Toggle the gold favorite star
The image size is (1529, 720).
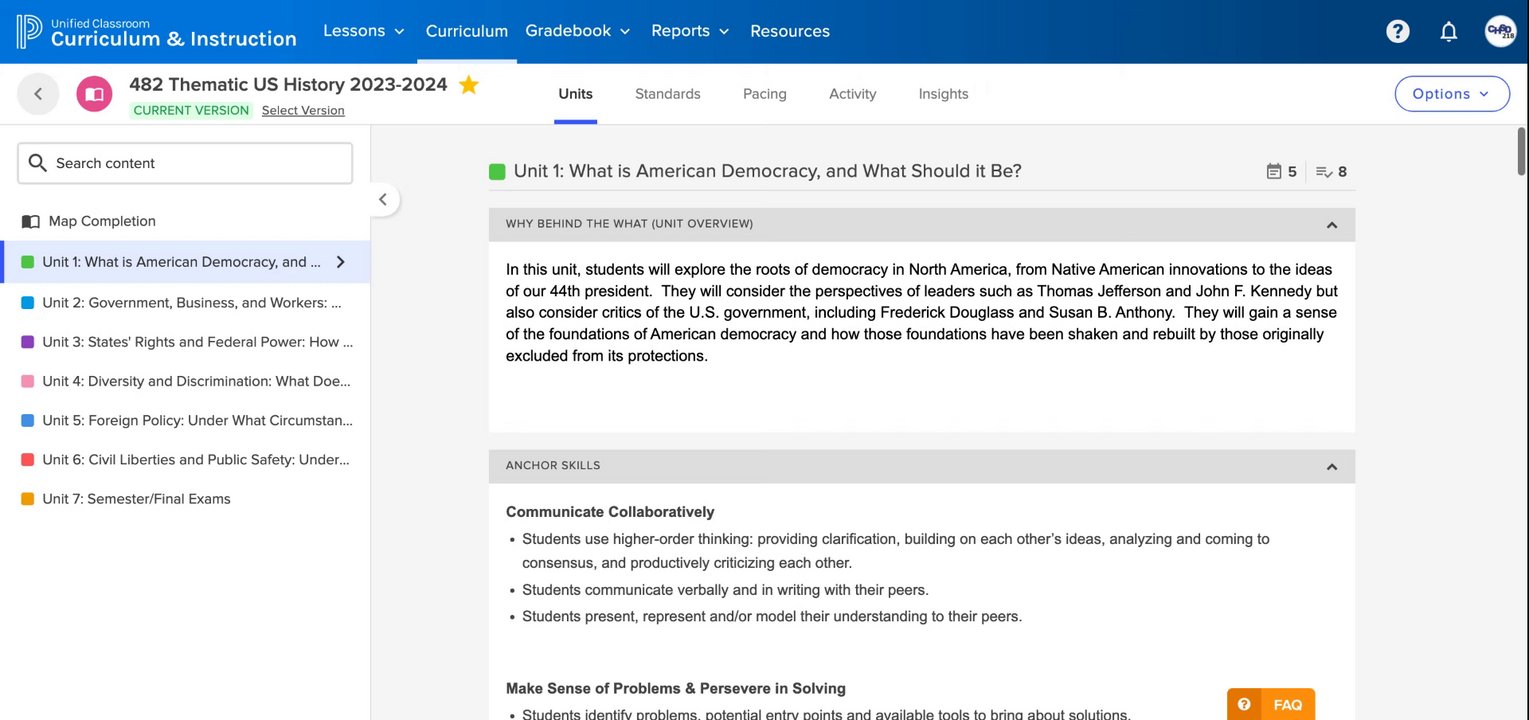[x=468, y=85]
